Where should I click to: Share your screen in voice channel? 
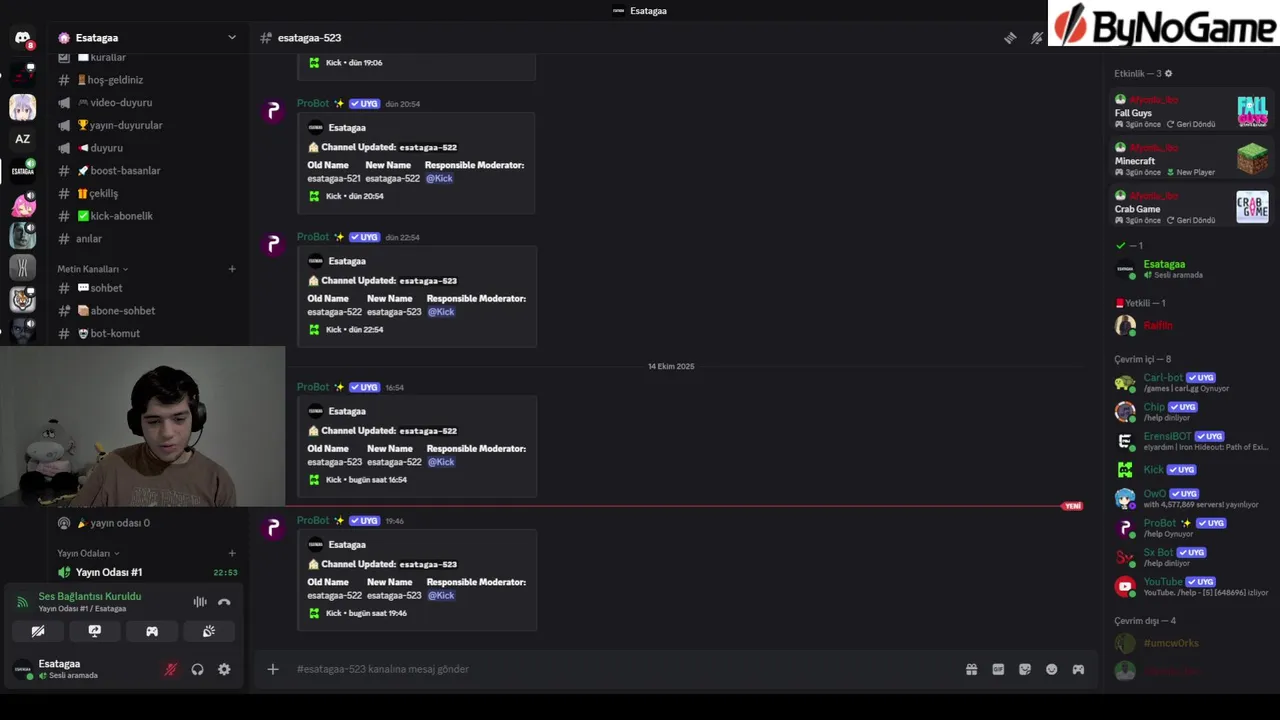tap(95, 631)
